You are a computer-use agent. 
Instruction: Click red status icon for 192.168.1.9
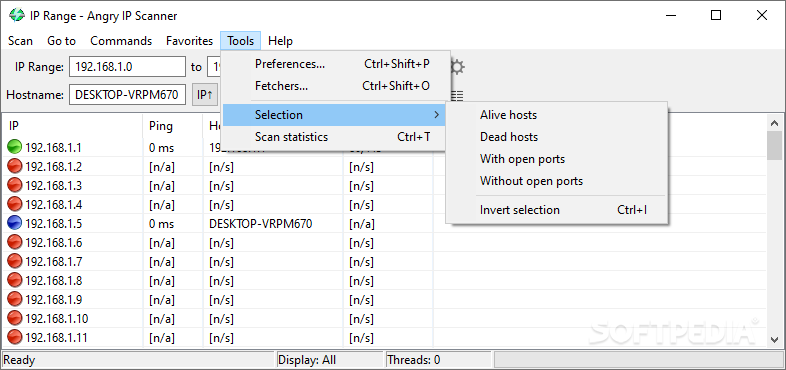click(x=15, y=299)
